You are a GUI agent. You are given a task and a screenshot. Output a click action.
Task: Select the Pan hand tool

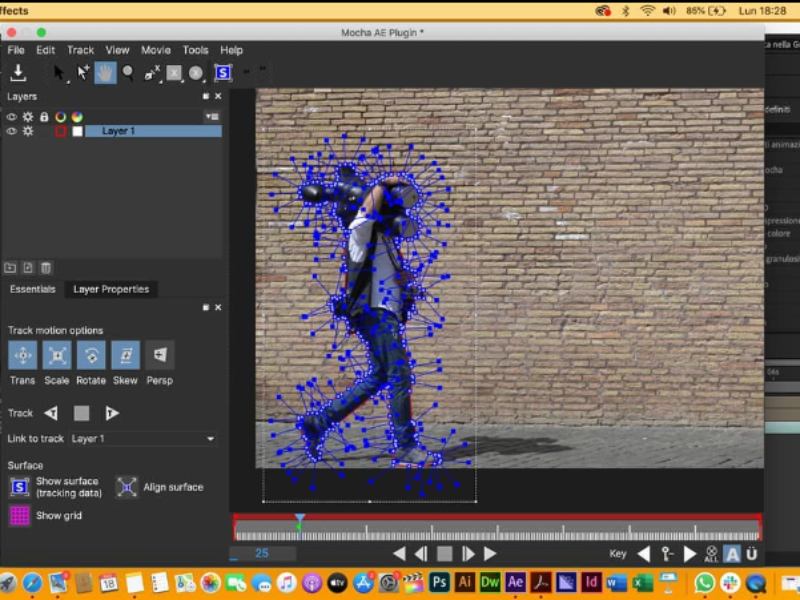click(x=105, y=72)
